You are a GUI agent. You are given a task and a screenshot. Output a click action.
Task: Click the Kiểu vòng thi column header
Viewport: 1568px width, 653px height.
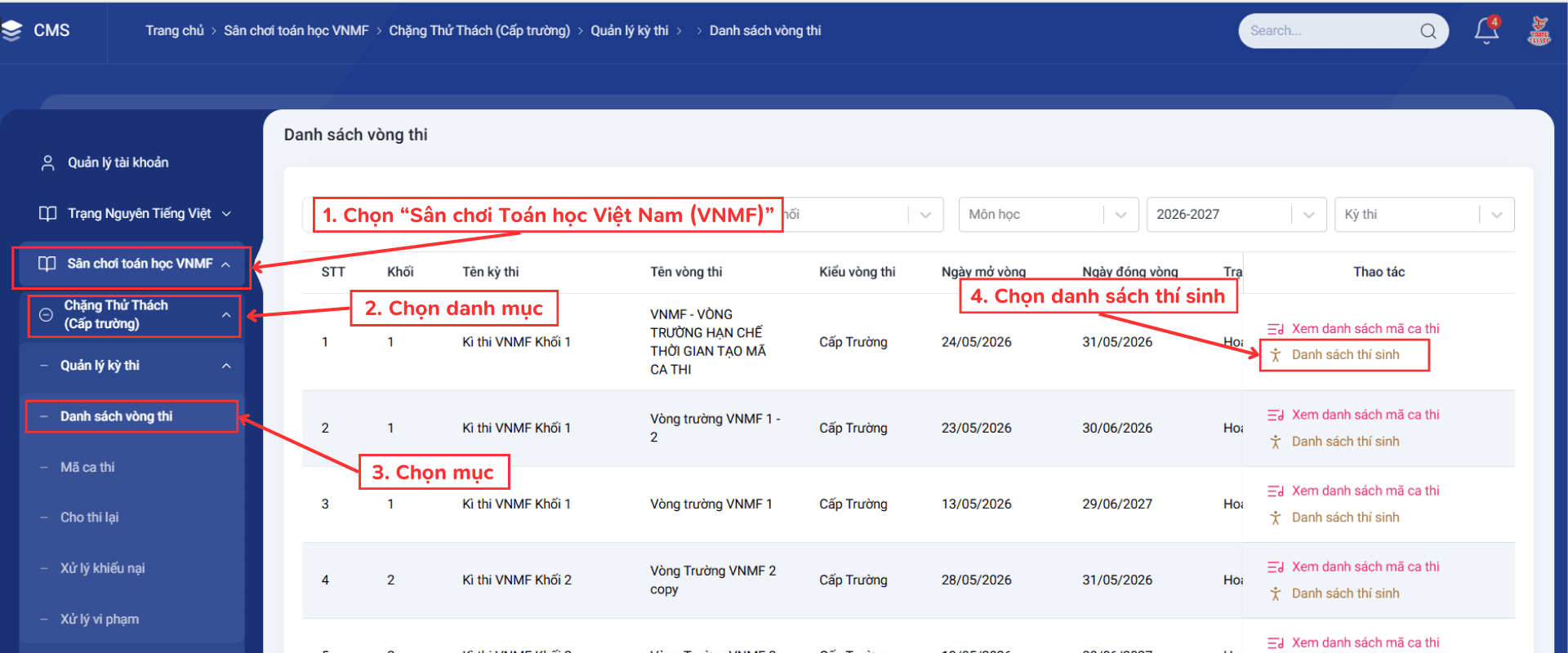click(857, 273)
